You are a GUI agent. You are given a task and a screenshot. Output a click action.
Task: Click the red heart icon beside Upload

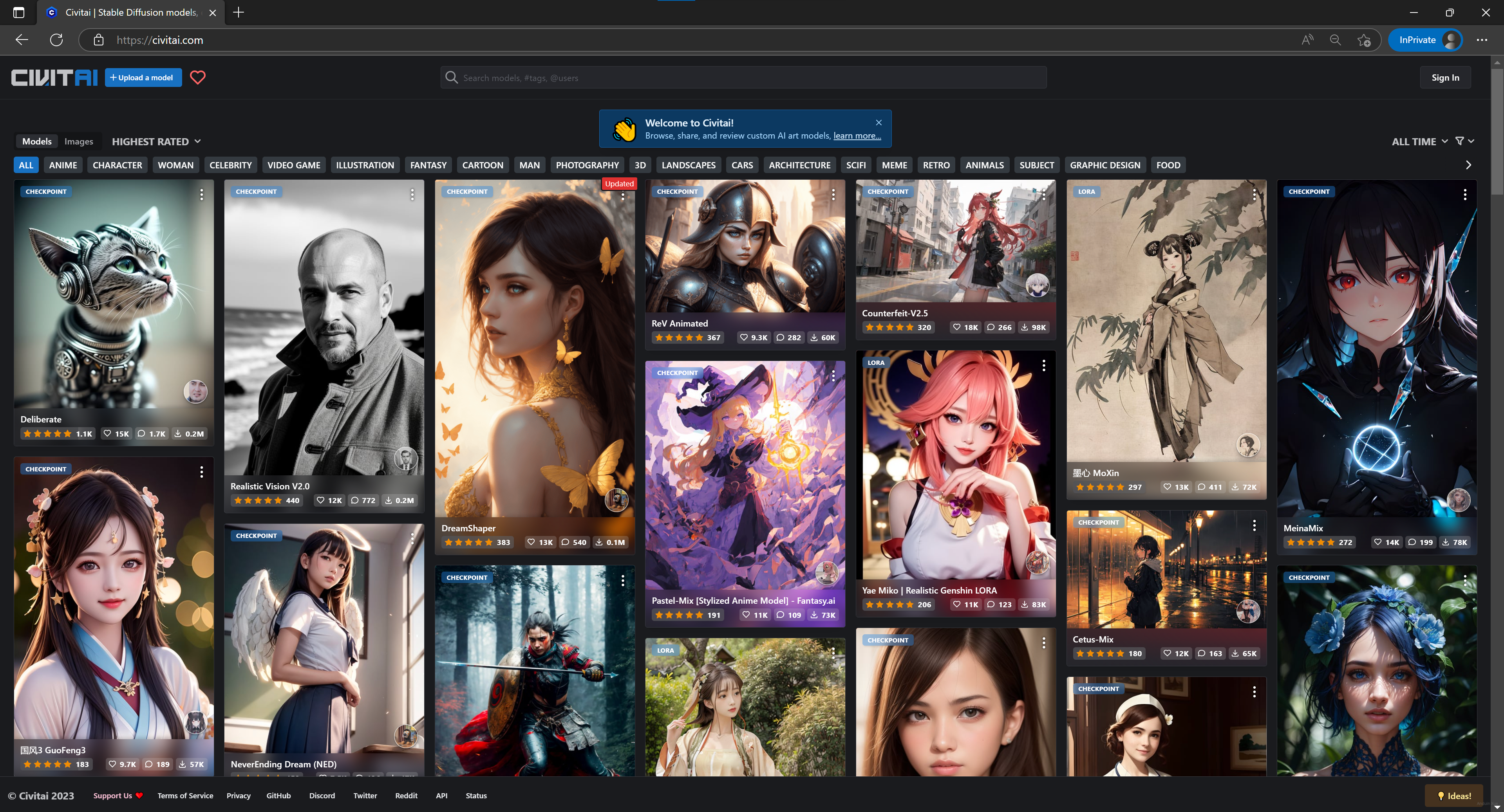pos(198,78)
